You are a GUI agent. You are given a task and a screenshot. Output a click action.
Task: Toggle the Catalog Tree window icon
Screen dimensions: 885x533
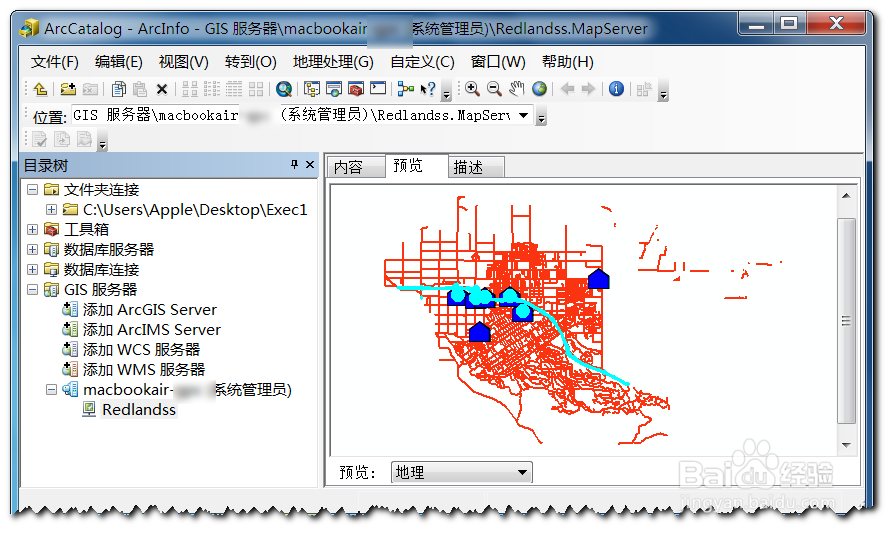tap(312, 89)
